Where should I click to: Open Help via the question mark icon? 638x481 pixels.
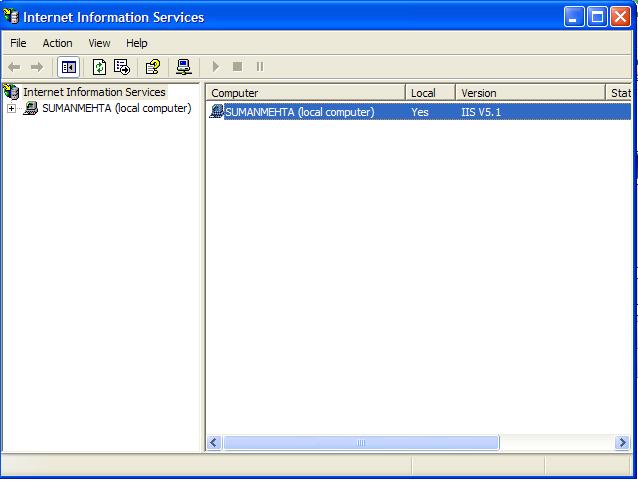[x=153, y=67]
